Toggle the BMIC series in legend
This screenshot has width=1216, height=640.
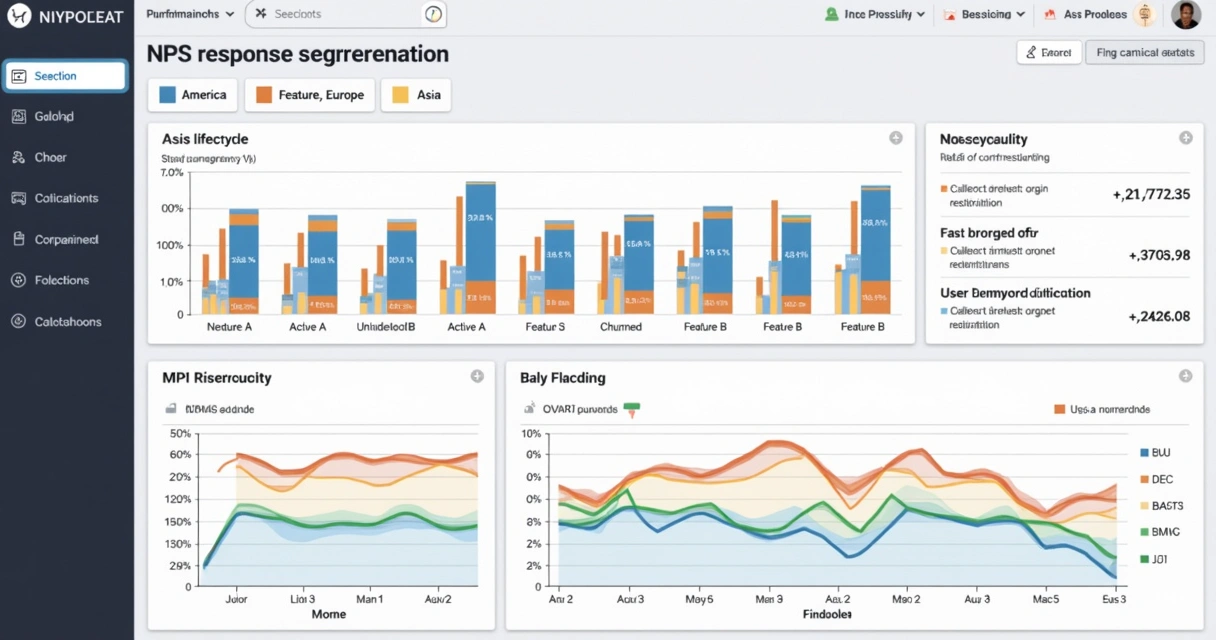(x=1159, y=532)
